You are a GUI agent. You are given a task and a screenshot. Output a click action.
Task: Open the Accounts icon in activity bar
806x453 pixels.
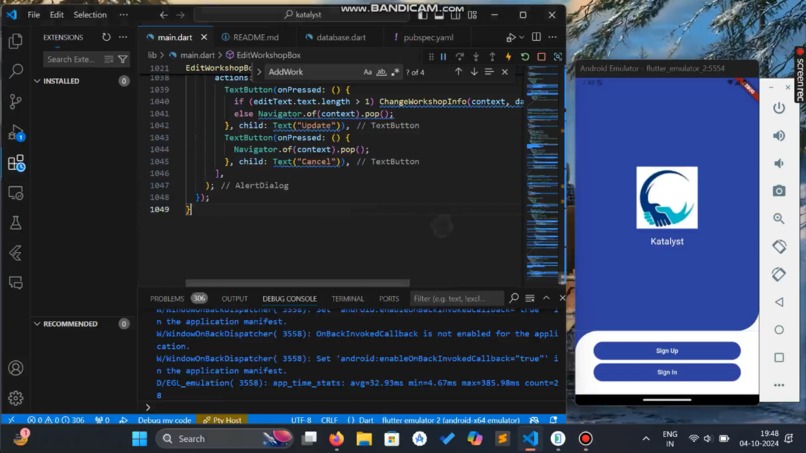[15, 368]
